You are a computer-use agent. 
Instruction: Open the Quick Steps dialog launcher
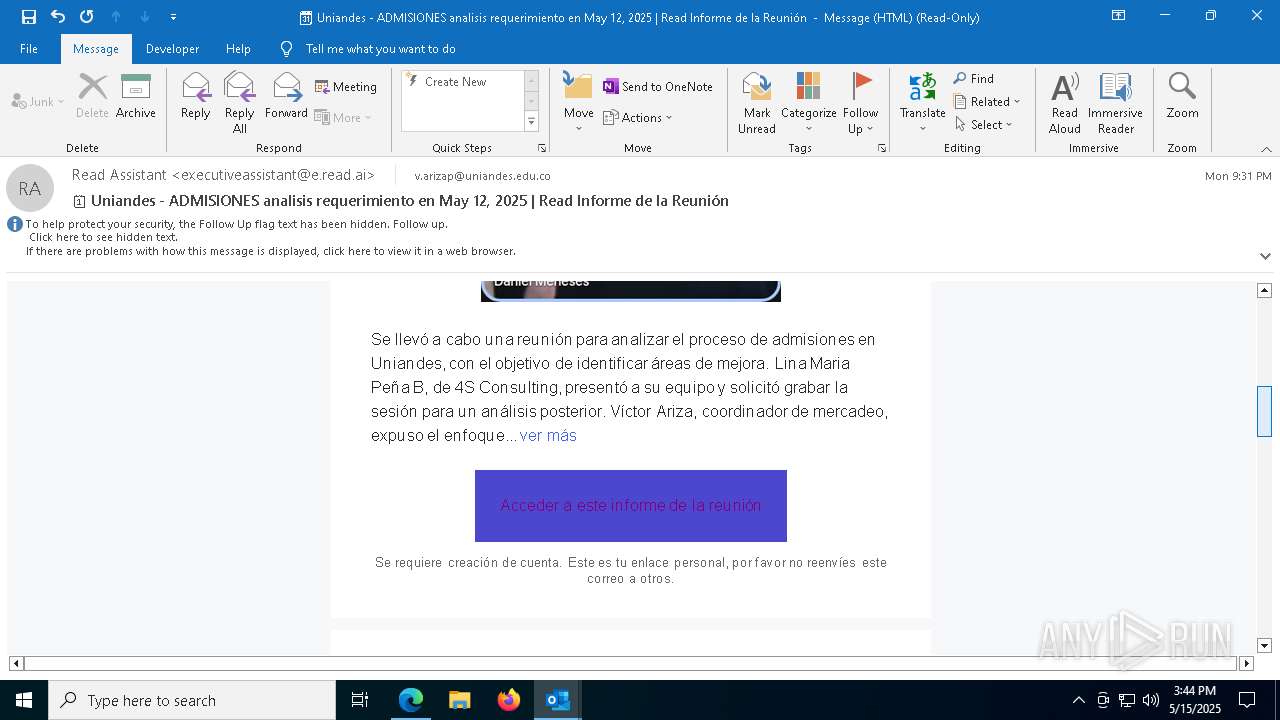[x=542, y=148]
